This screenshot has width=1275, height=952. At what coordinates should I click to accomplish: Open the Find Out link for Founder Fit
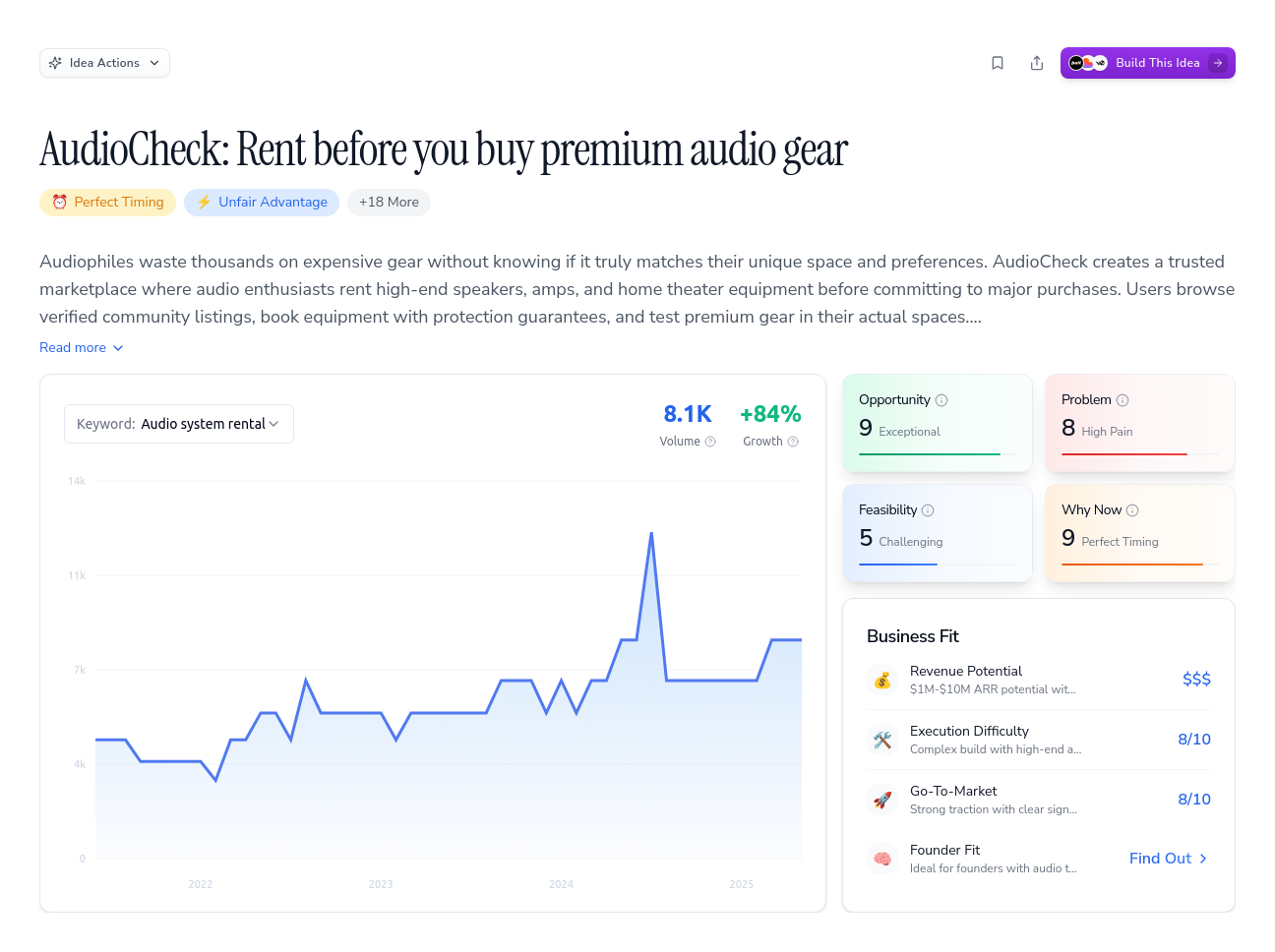tap(1169, 859)
